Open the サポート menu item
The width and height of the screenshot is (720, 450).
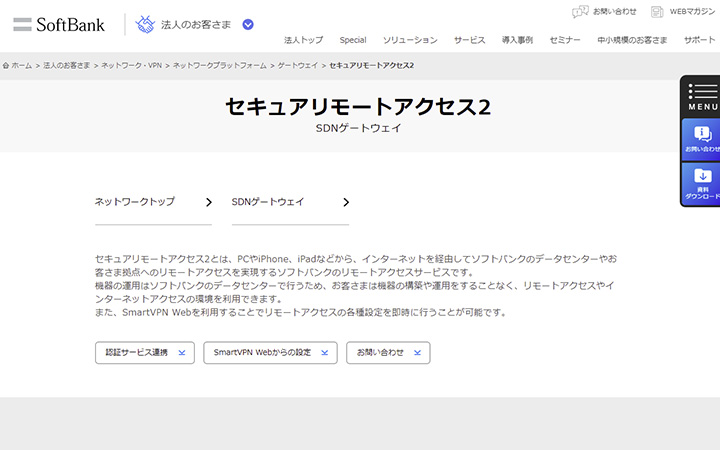pyautogui.click(x=699, y=40)
